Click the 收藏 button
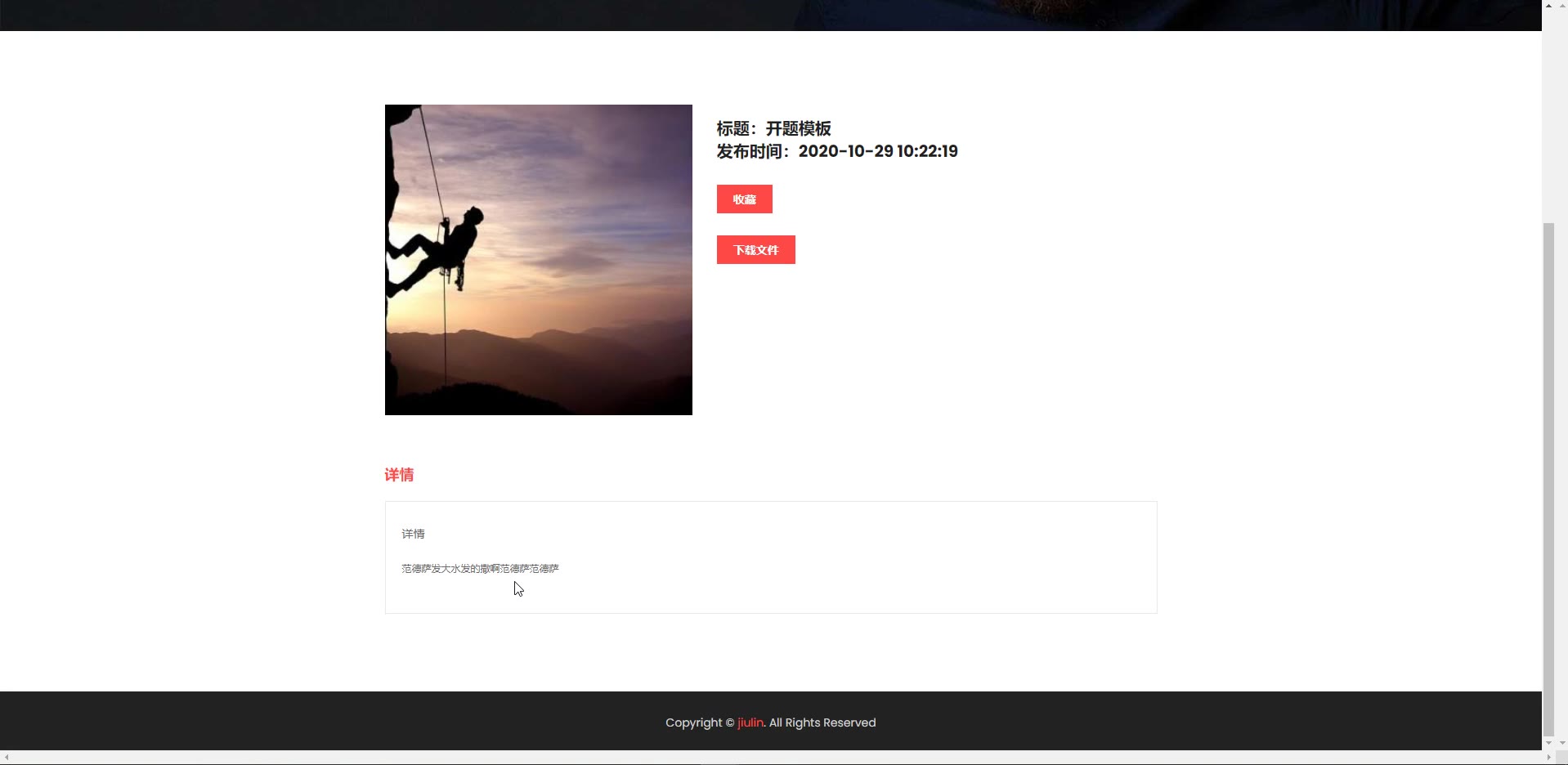1568x765 pixels. pyautogui.click(x=744, y=199)
